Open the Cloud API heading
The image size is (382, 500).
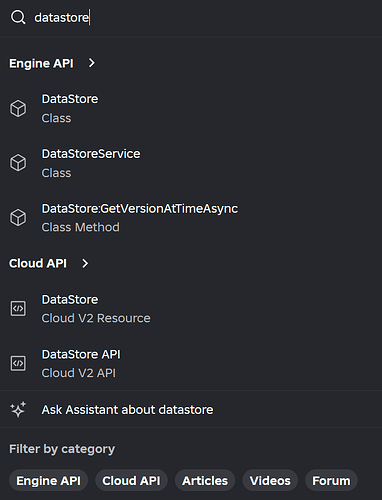pyautogui.click(x=38, y=263)
